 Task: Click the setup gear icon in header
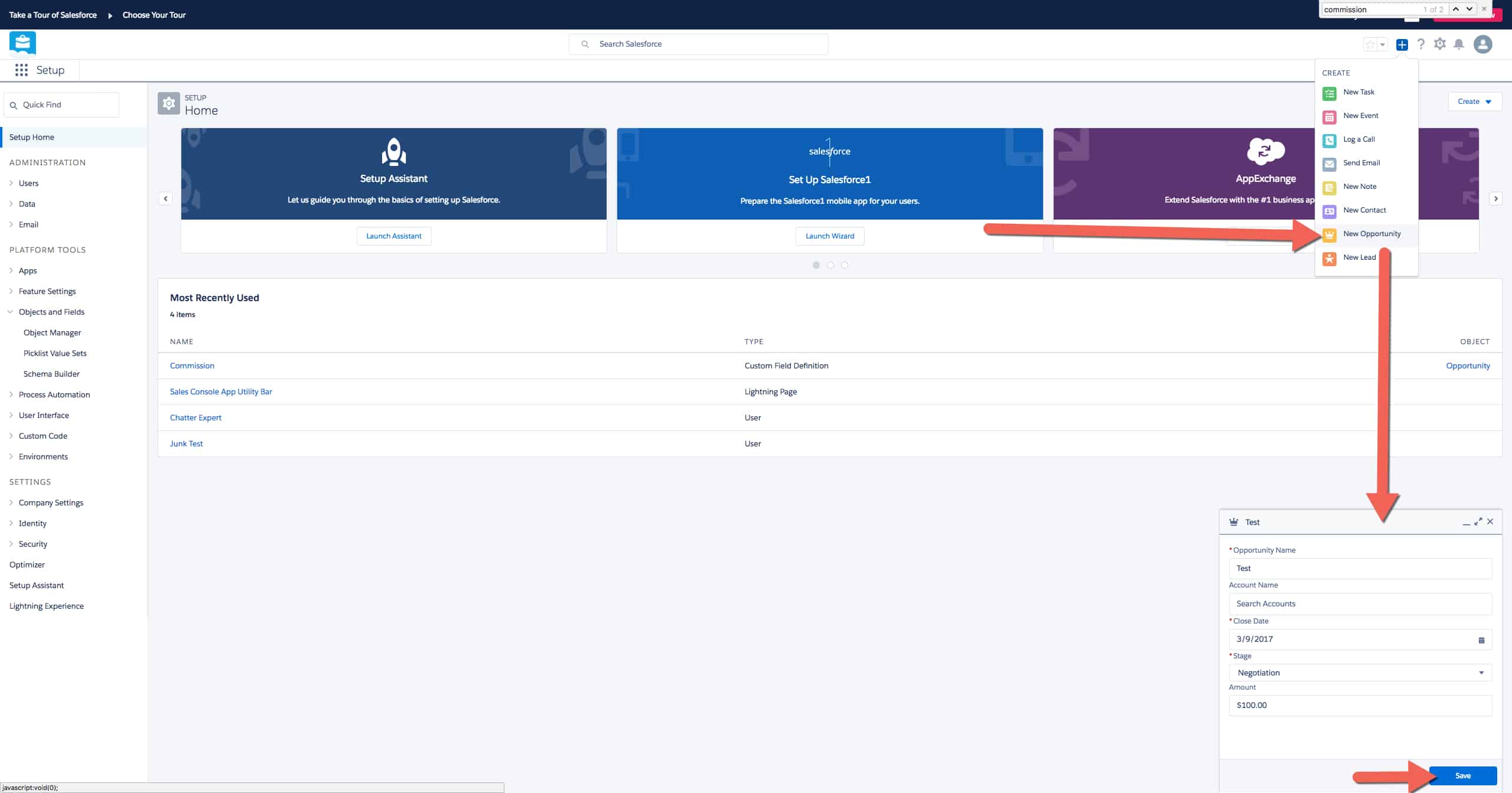point(1439,44)
